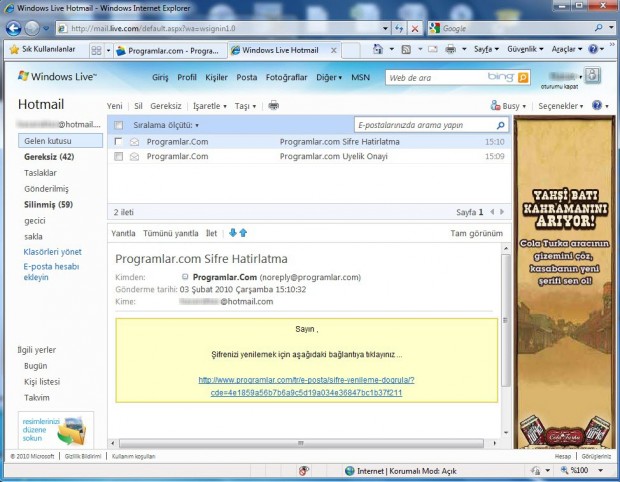Toggle the select all messages checkbox
Viewport: 620px width, 482px height.
tap(118, 125)
